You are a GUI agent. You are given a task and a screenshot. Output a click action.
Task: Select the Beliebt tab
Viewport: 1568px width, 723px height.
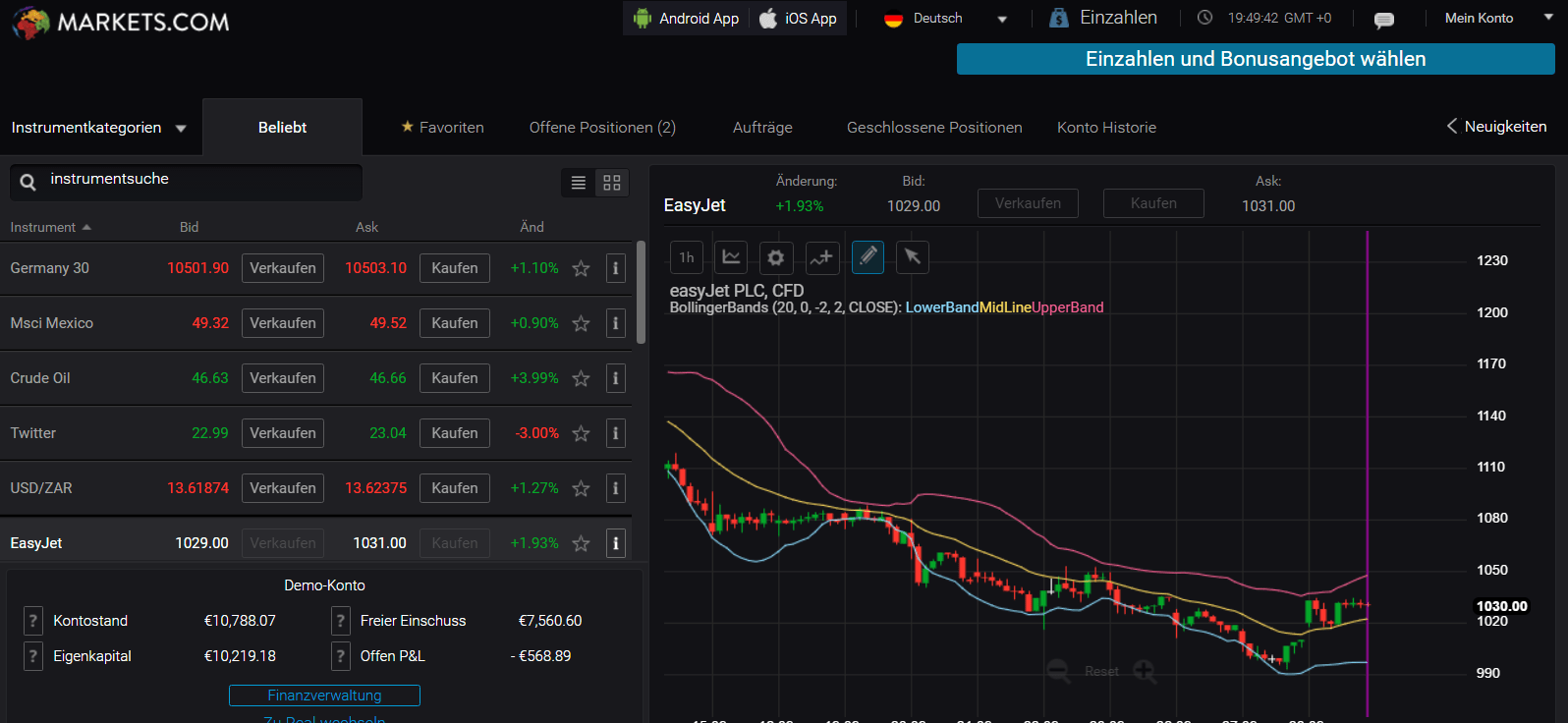(283, 128)
